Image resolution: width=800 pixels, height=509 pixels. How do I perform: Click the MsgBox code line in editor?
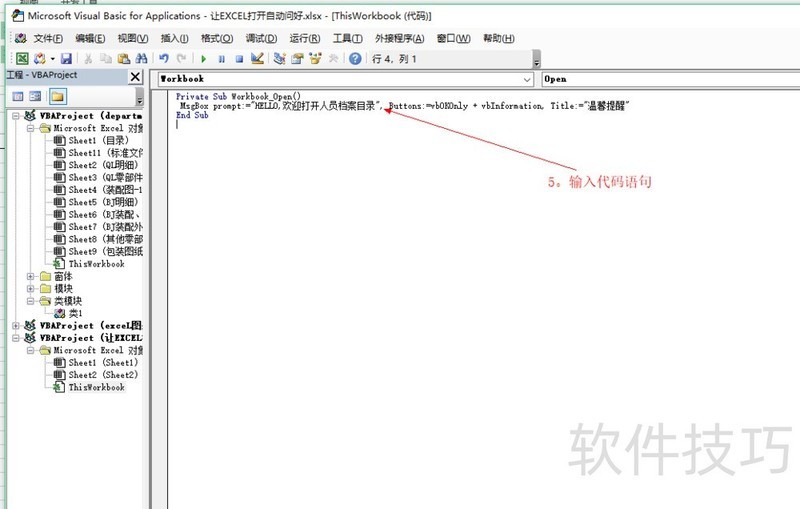(404, 106)
